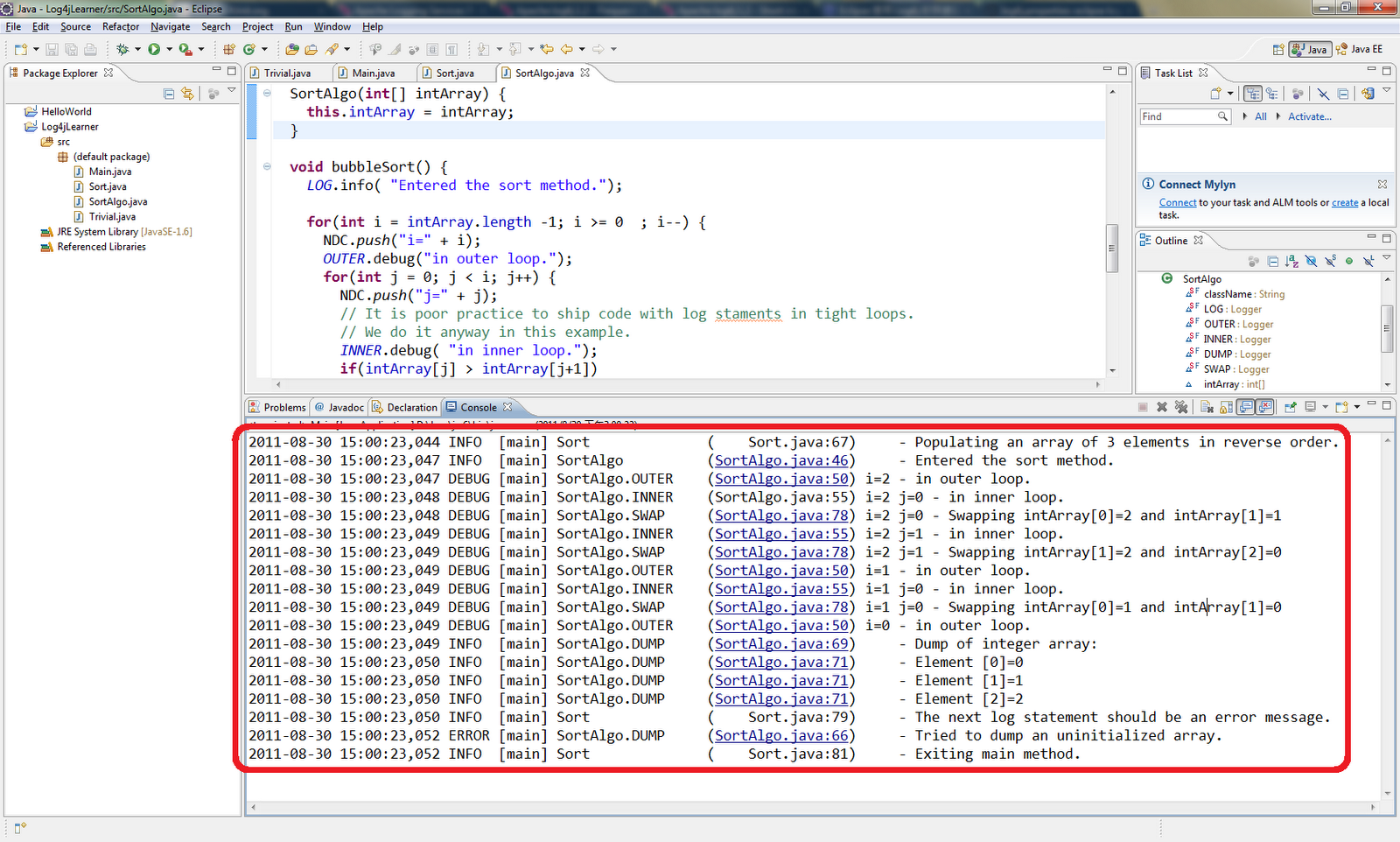This screenshot has width=1400, height=842.
Task: Pin the Console view
Action: pyautogui.click(x=1290, y=406)
